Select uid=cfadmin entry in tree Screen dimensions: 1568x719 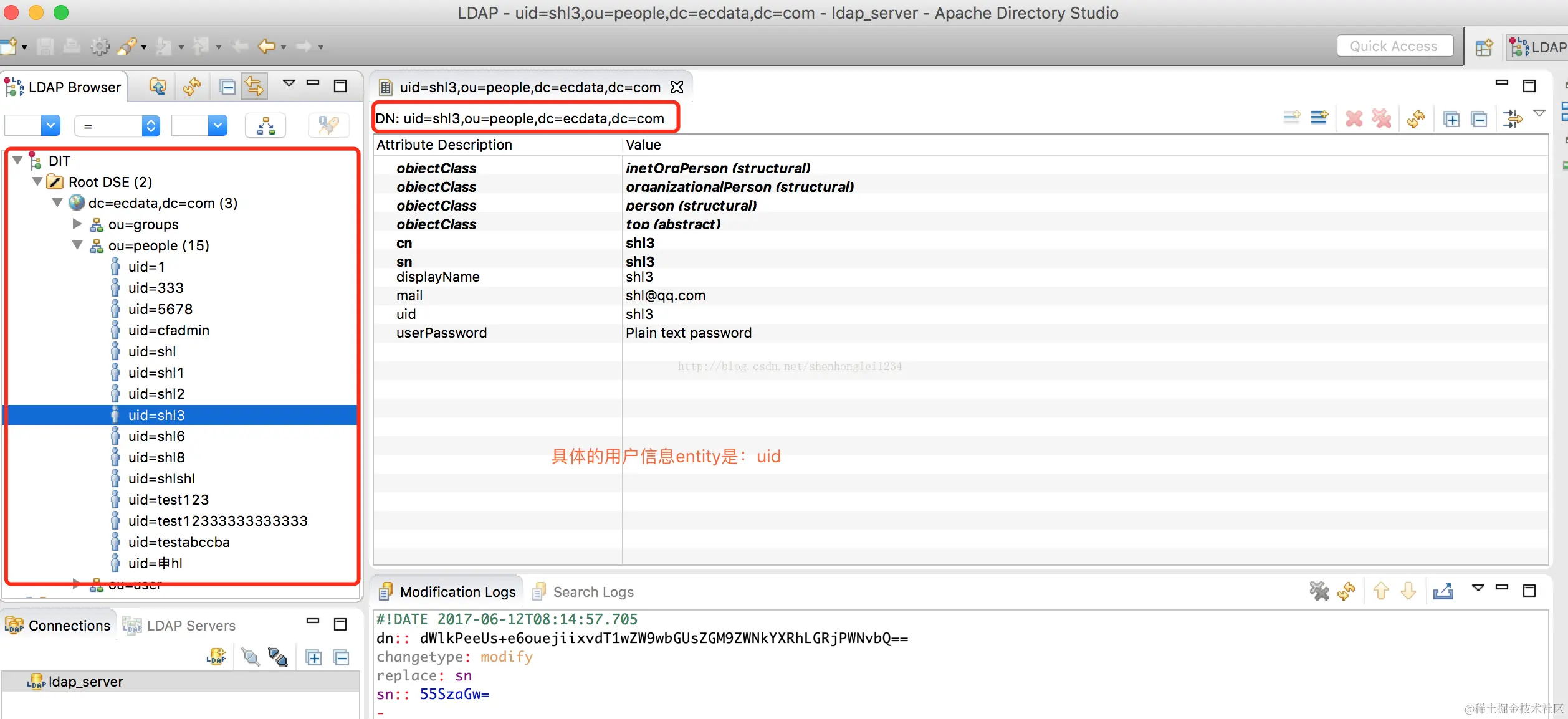168,330
